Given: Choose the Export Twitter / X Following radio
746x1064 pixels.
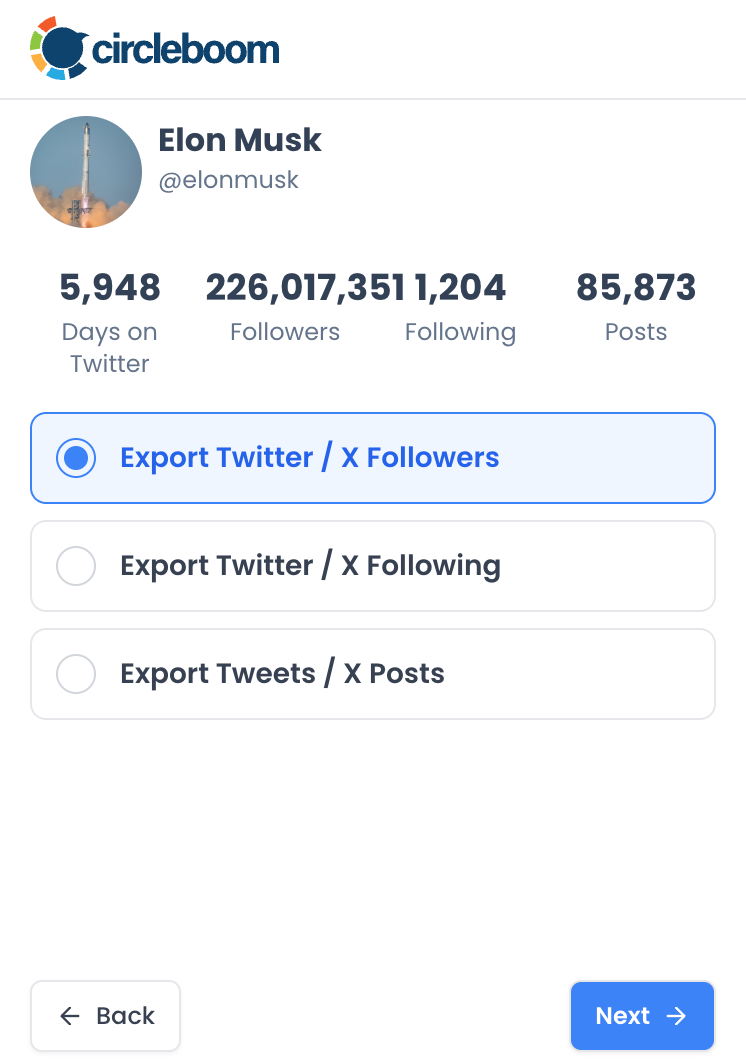Looking at the screenshot, I should coord(76,565).
